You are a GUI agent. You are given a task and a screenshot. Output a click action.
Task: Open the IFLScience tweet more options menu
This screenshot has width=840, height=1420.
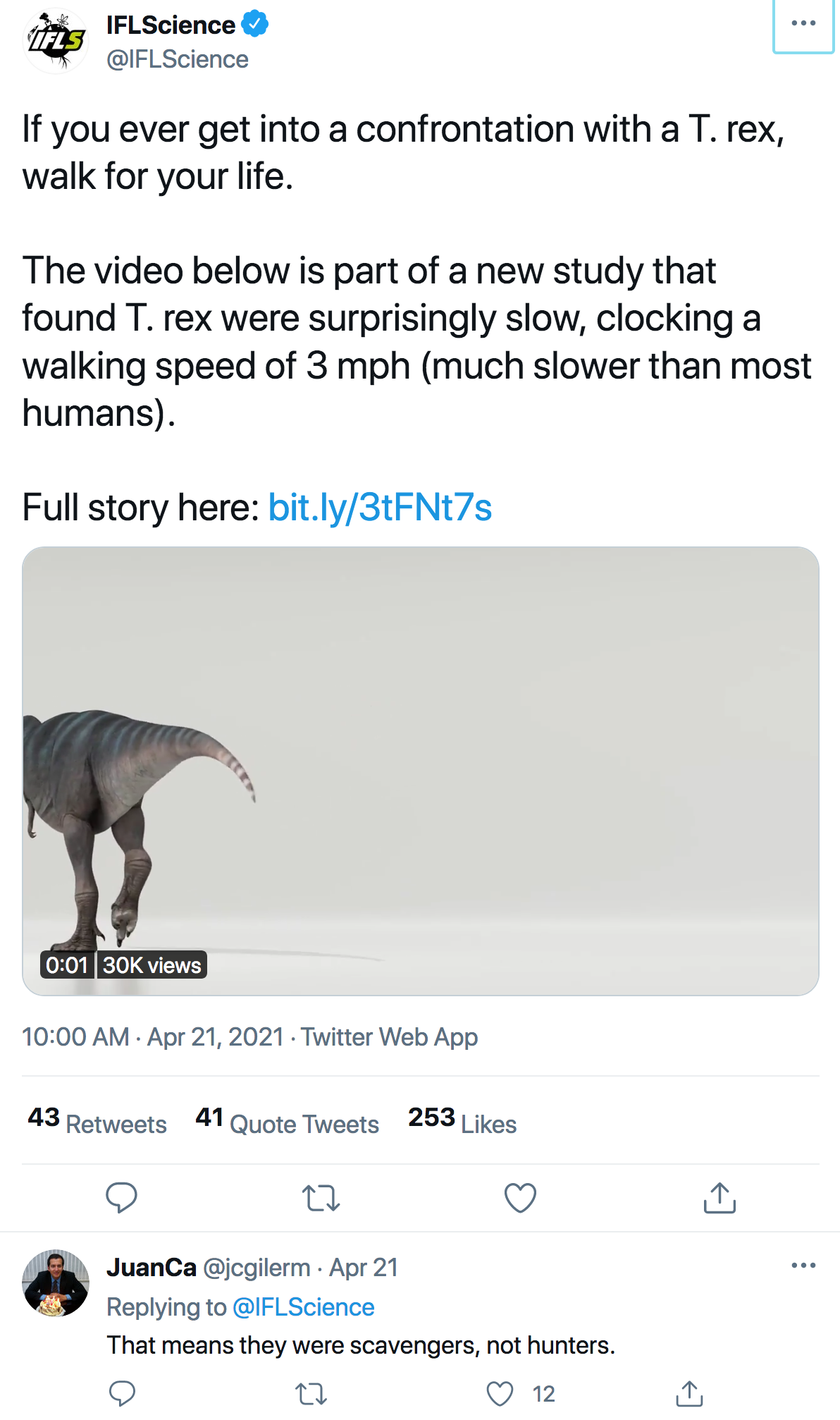point(803,24)
